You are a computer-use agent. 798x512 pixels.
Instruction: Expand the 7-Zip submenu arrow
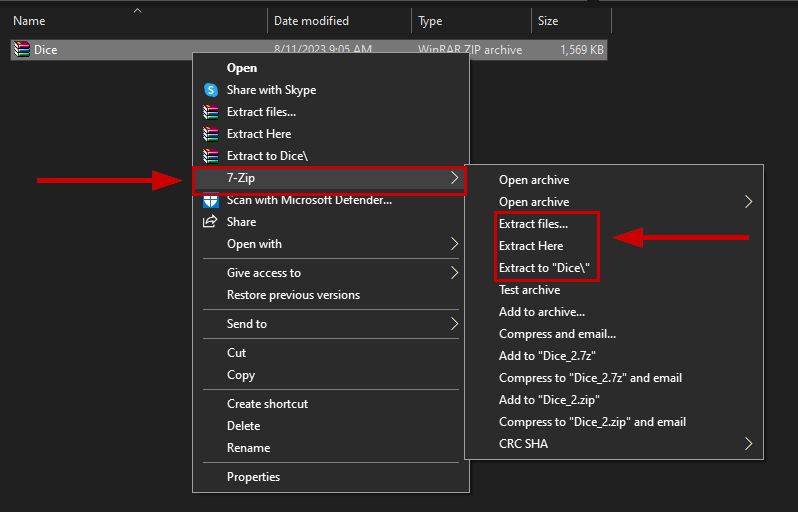(454, 178)
